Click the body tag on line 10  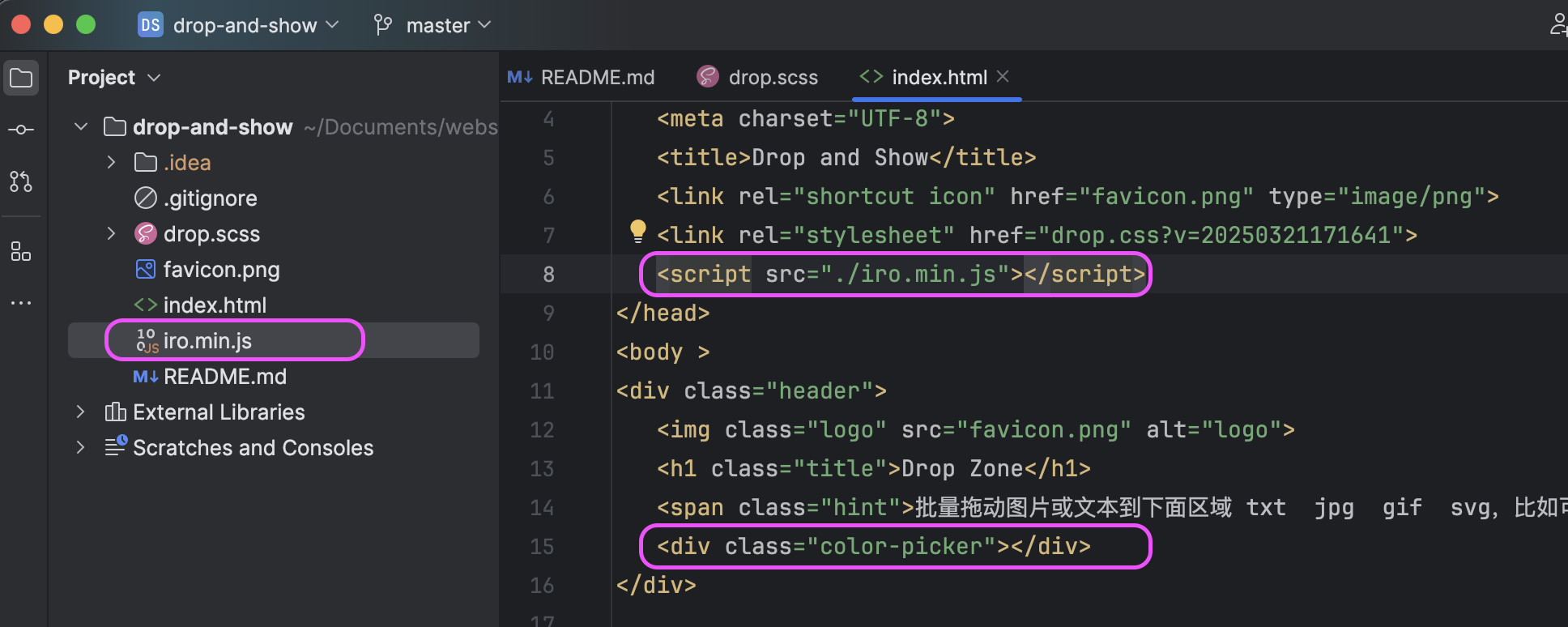click(663, 352)
